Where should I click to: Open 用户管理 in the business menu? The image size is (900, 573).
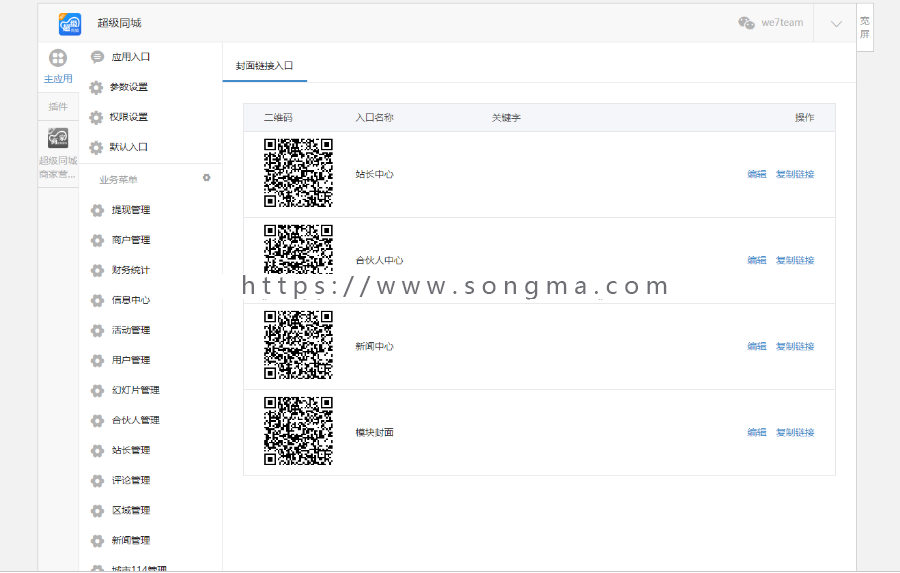pyautogui.click(x=131, y=360)
